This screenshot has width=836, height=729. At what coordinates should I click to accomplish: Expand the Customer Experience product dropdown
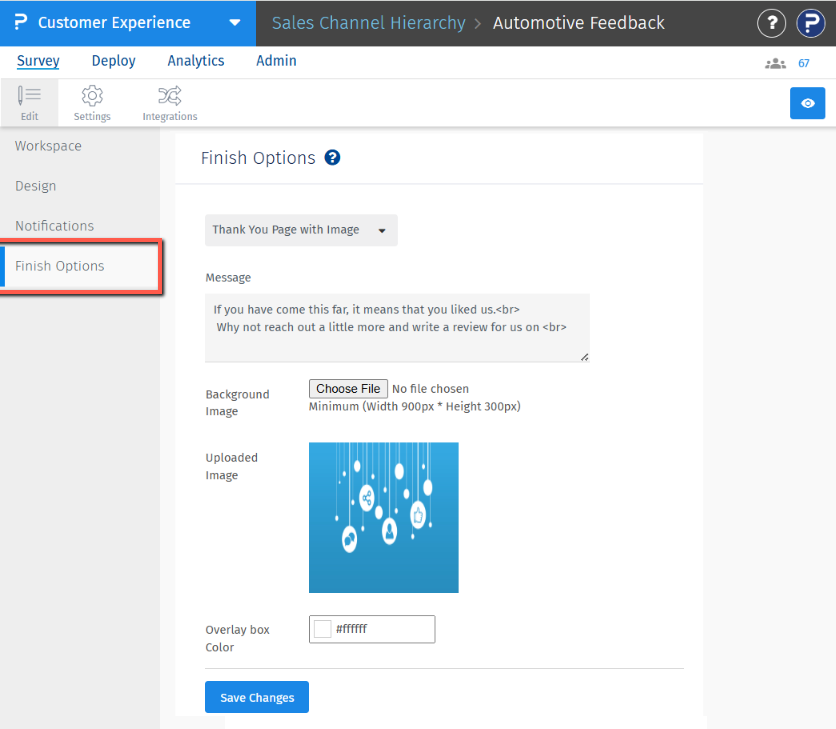pos(234,23)
